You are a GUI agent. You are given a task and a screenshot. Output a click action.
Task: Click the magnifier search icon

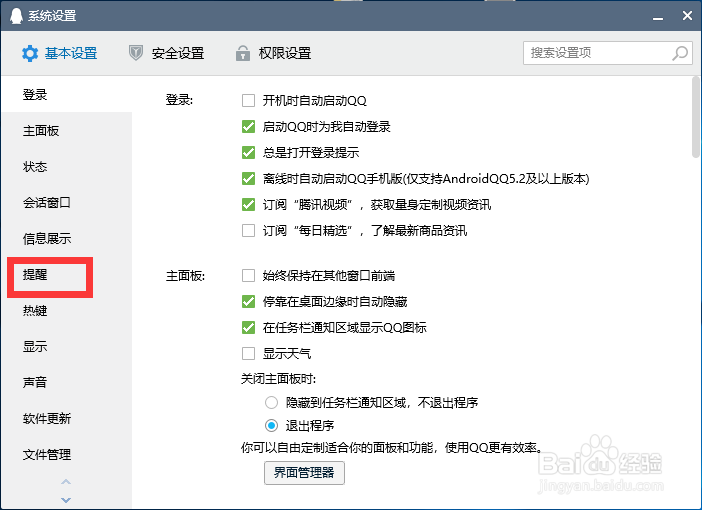tap(680, 53)
